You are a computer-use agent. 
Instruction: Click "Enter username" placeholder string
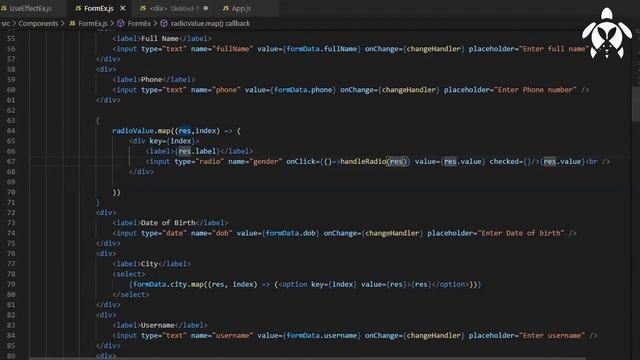click(552, 336)
